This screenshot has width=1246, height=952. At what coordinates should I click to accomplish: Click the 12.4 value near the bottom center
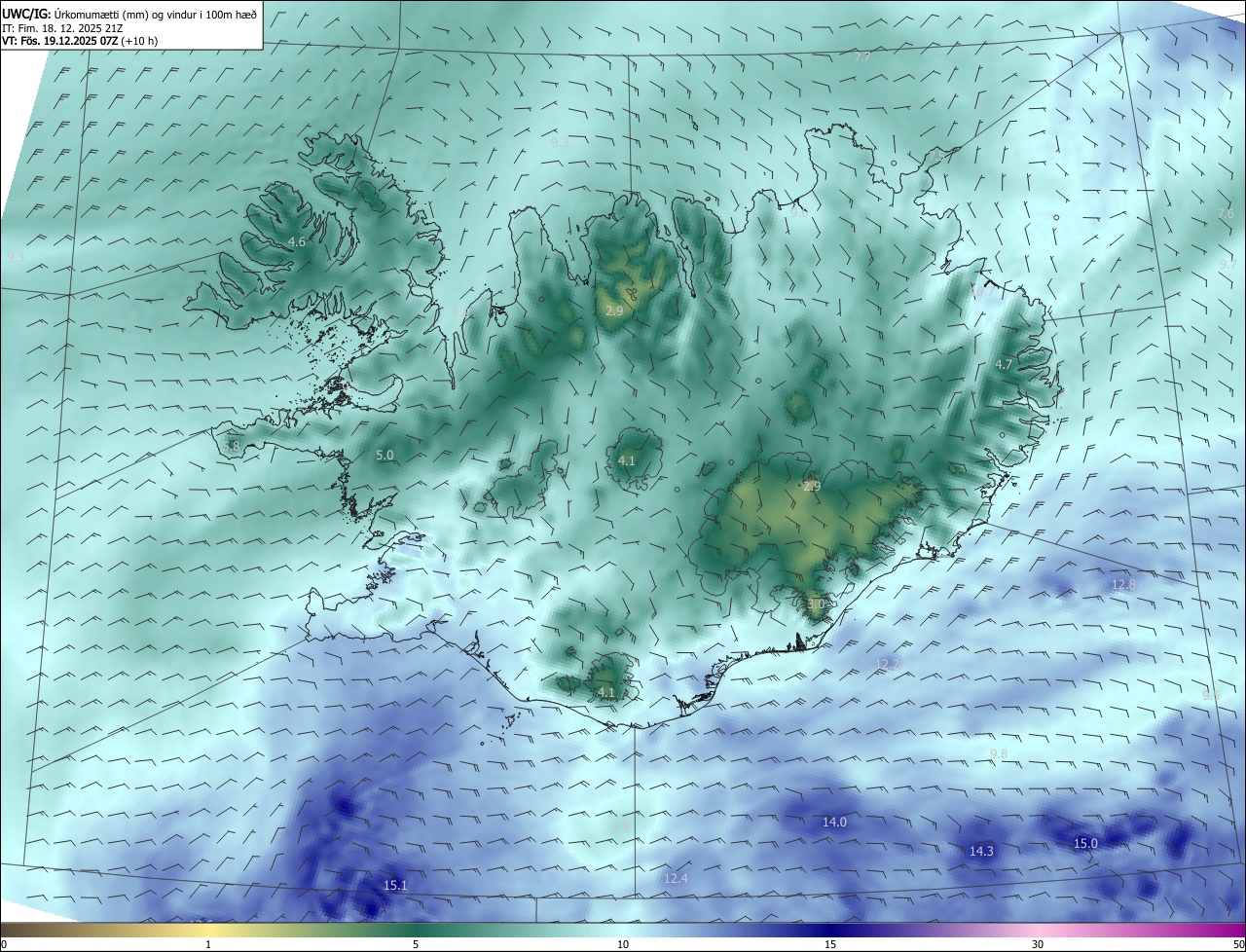[x=676, y=878]
